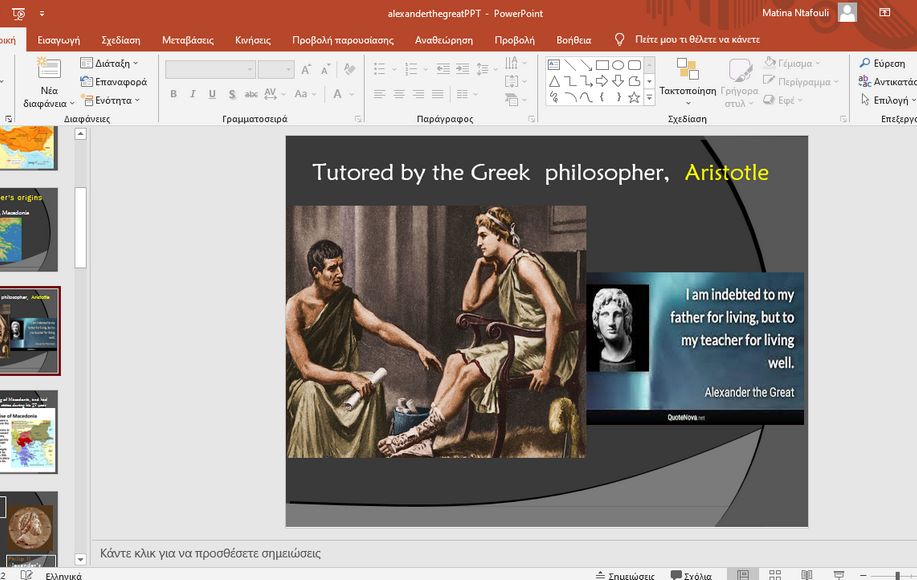The width and height of the screenshot is (917, 580).
Task: Open the Τακτοποίηση arrange menu
Action: tap(688, 81)
